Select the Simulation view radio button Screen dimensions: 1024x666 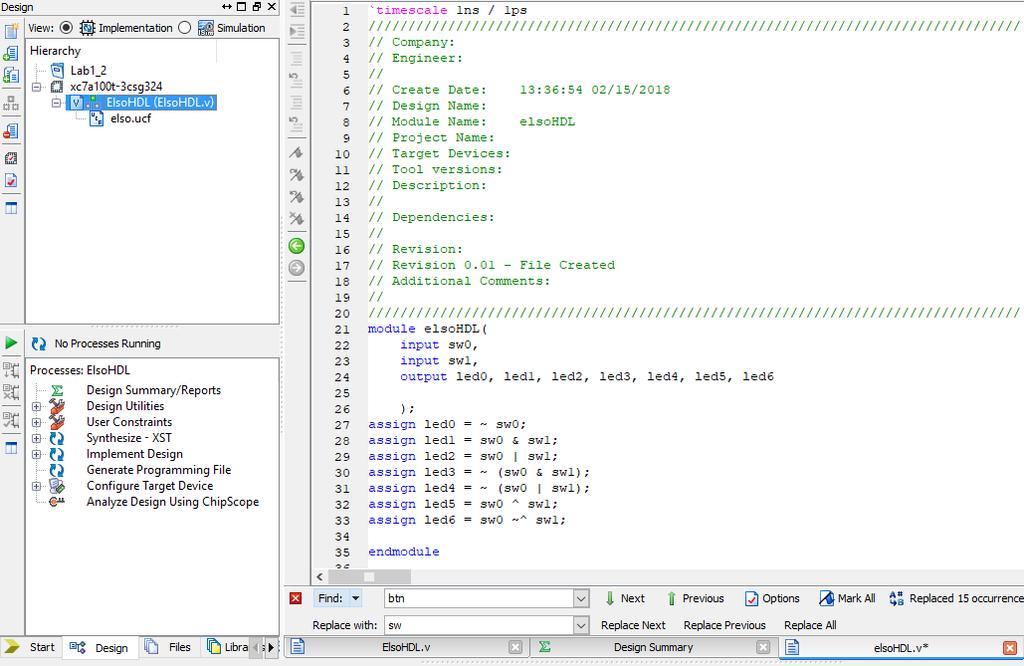[185, 28]
